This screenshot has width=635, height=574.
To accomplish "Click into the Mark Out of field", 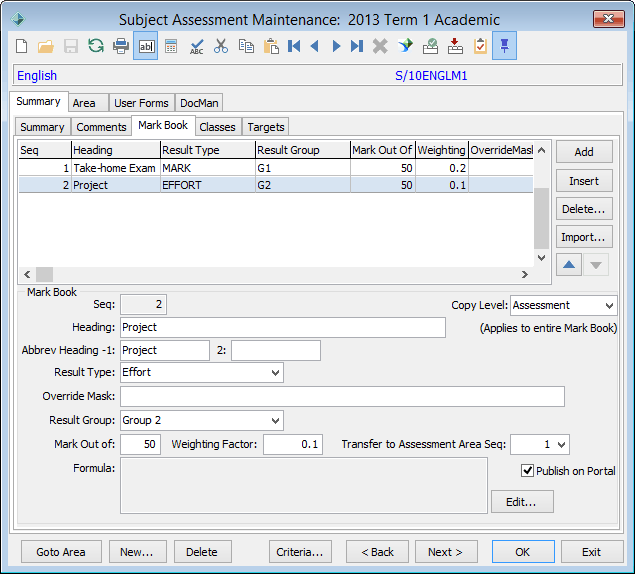I will coord(140,445).
